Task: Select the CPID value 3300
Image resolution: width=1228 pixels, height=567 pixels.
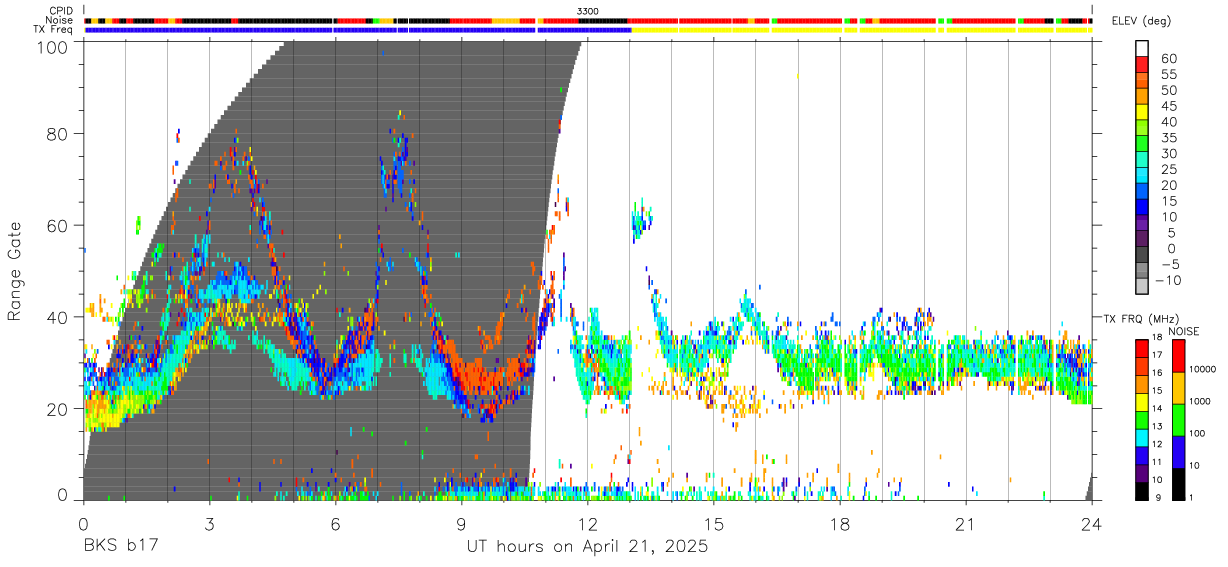Action: [589, 11]
